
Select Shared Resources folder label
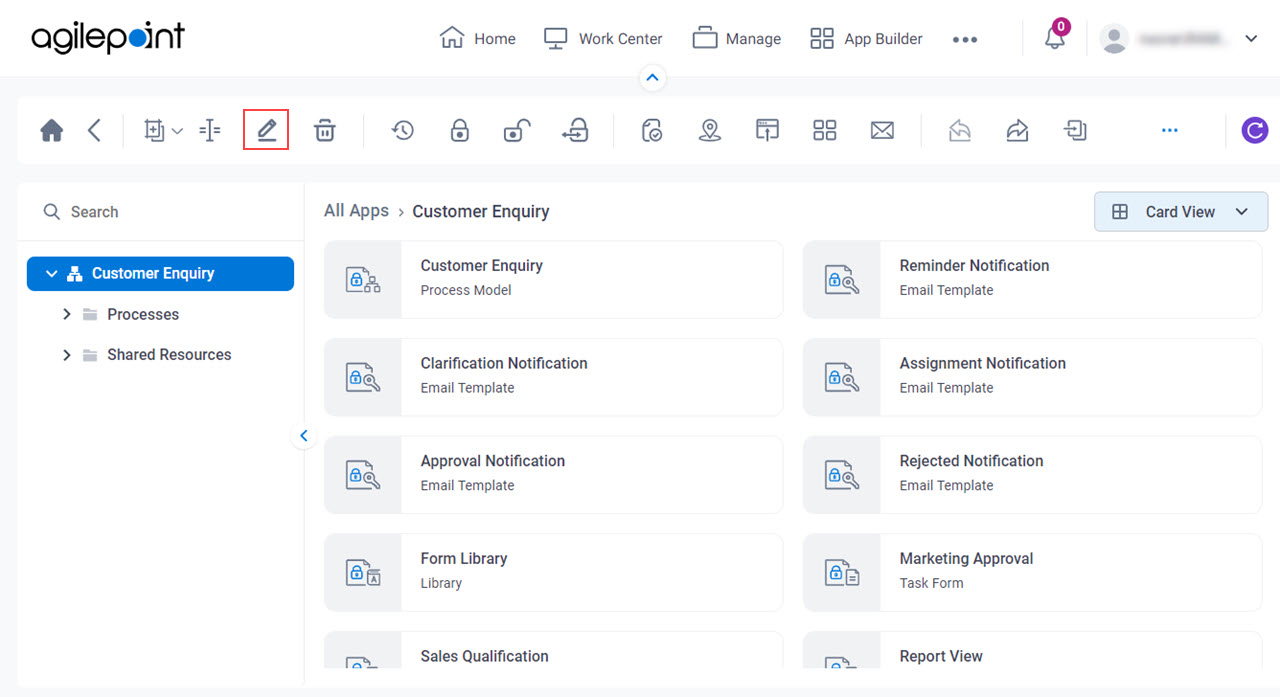[x=169, y=355]
